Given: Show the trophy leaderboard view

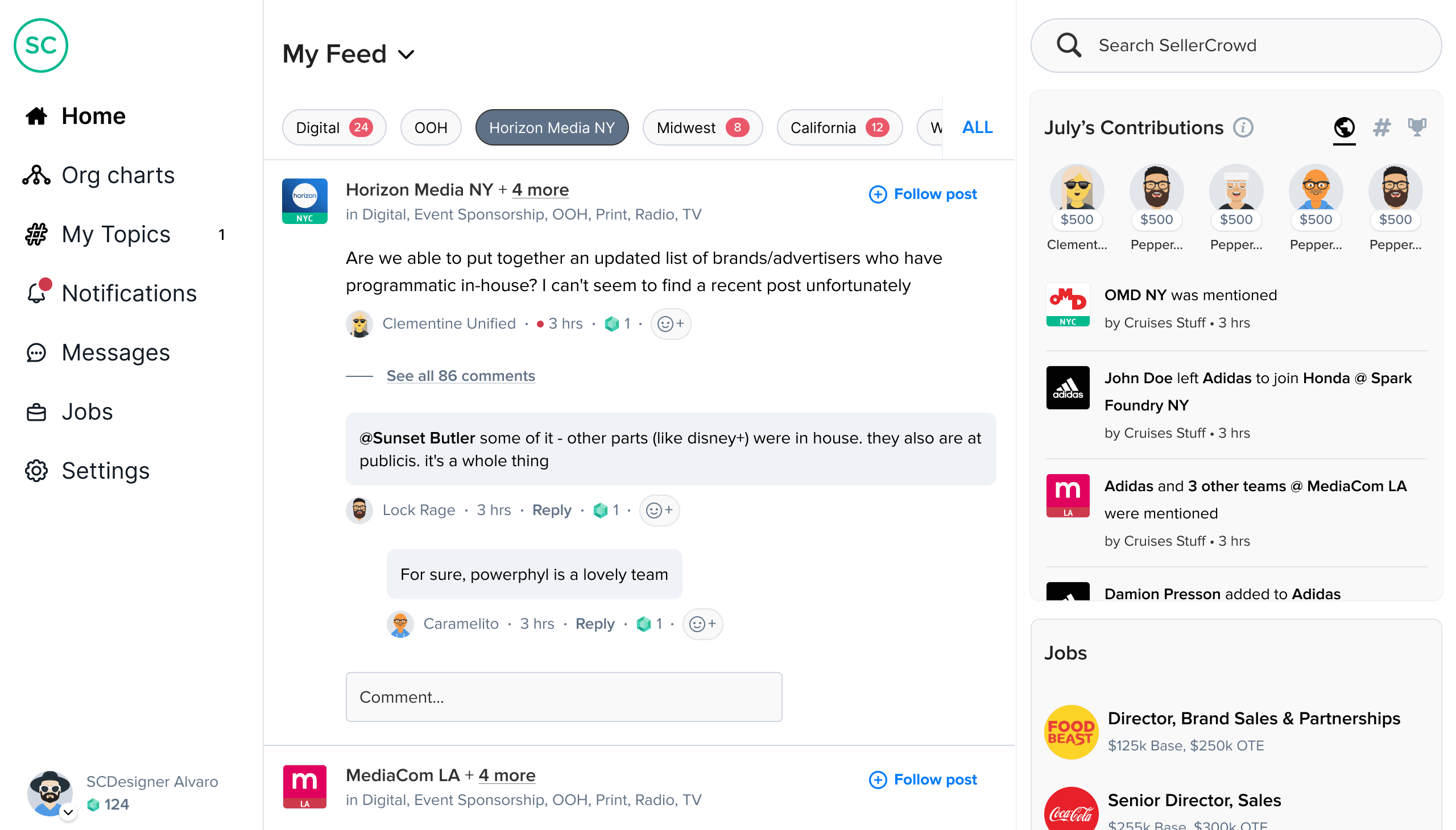Looking at the screenshot, I should pos(1416,127).
